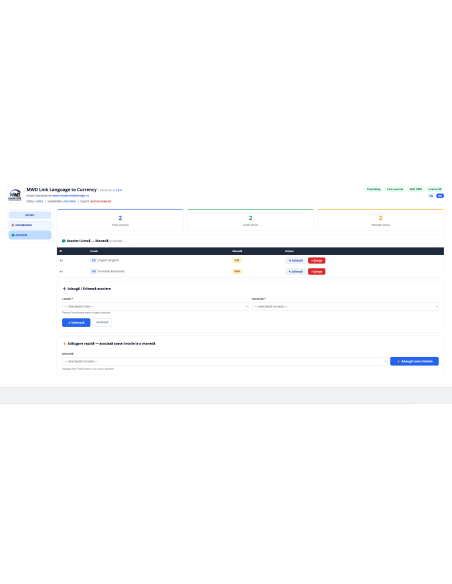Viewport: 452px width, 584px height.
Task: Click the blue Save button
Action: click(x=76, y=323)
